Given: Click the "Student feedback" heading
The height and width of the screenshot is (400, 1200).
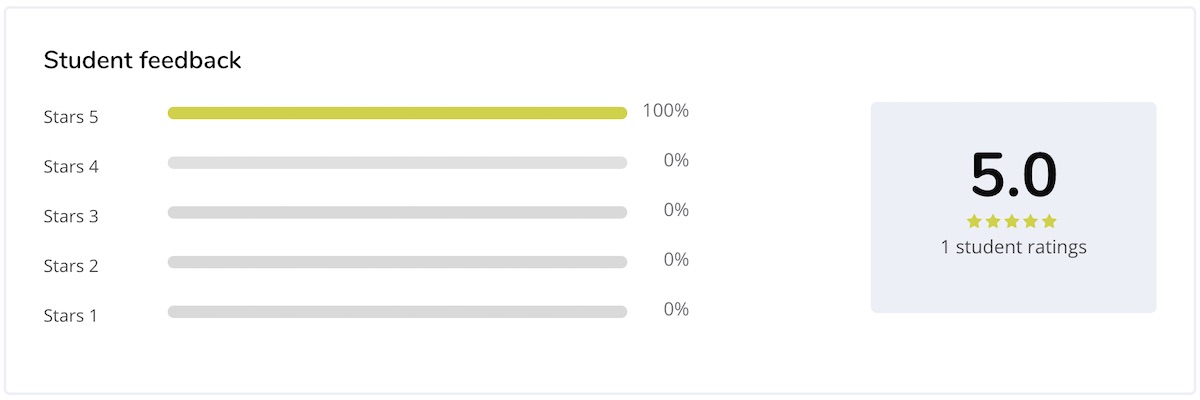Looking at the screenshot, I should pyautogui.click(x=142, y=61).
